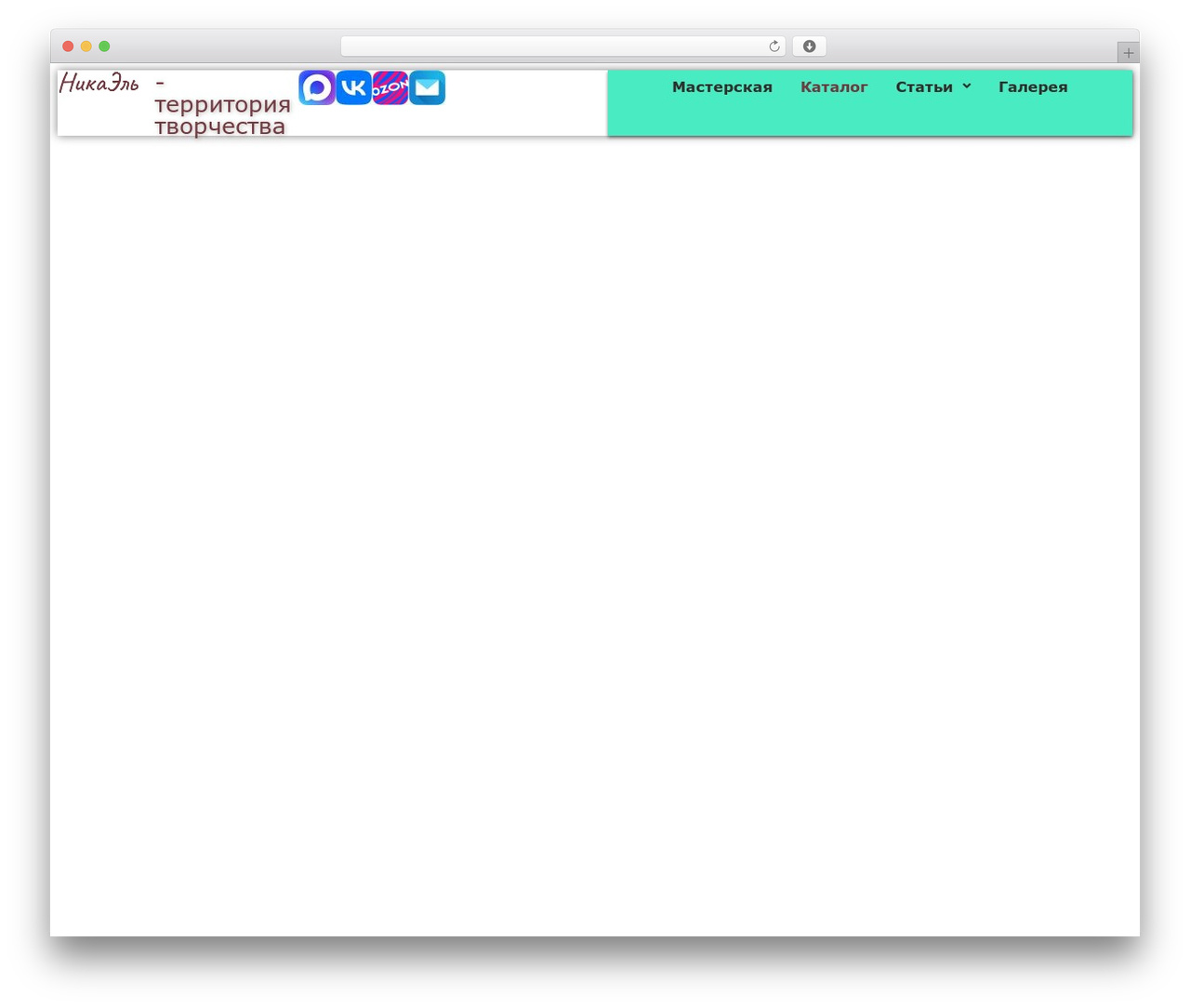Click the НикаЭль site logo
The image size is (1190, 1008).
(x=99, y=84)
